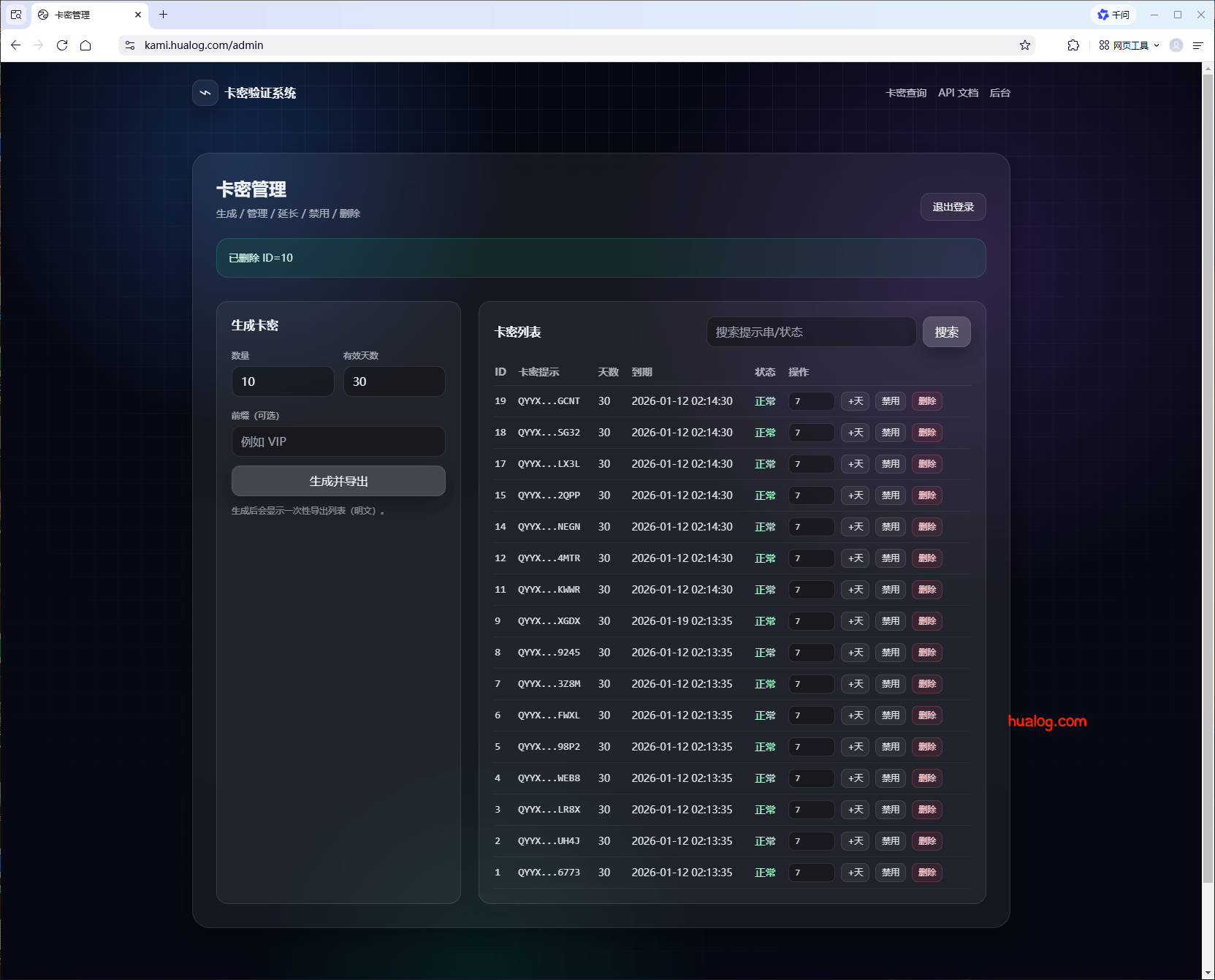Go to 后台 navigation link
1215x980 pixels.
(x=999, y=93)
